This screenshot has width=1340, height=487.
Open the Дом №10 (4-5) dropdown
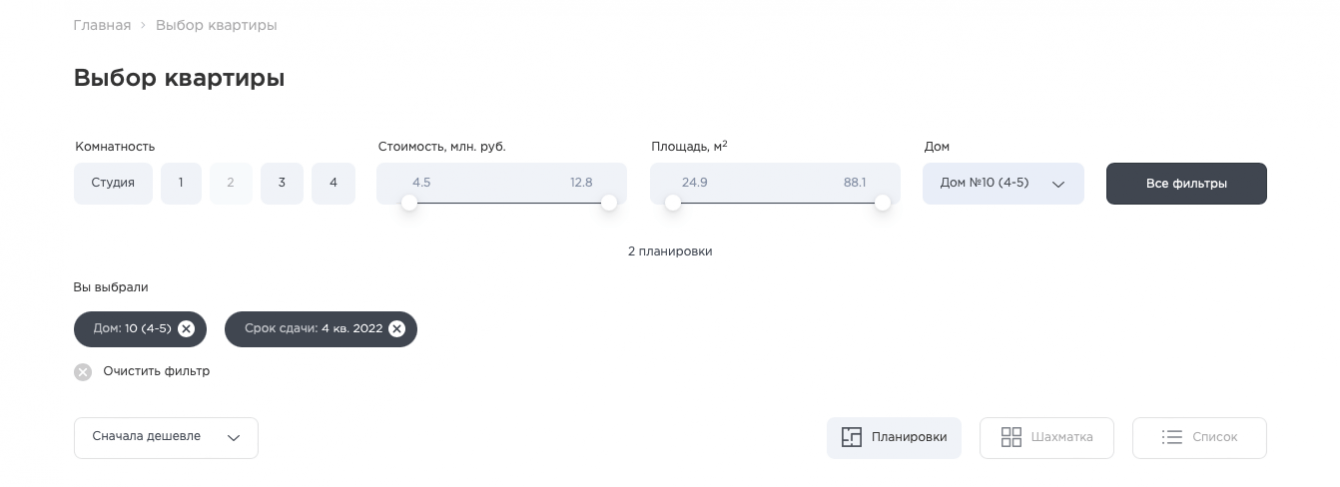click(1002, 184)
